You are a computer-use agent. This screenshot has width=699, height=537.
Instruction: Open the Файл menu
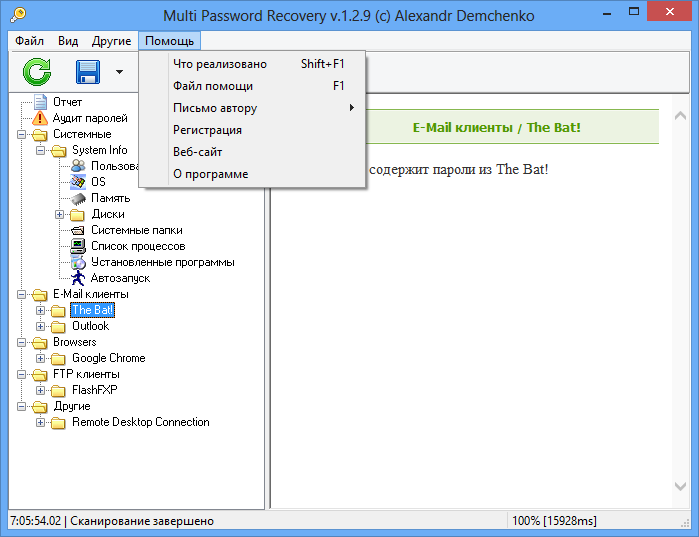coord(29,41)
